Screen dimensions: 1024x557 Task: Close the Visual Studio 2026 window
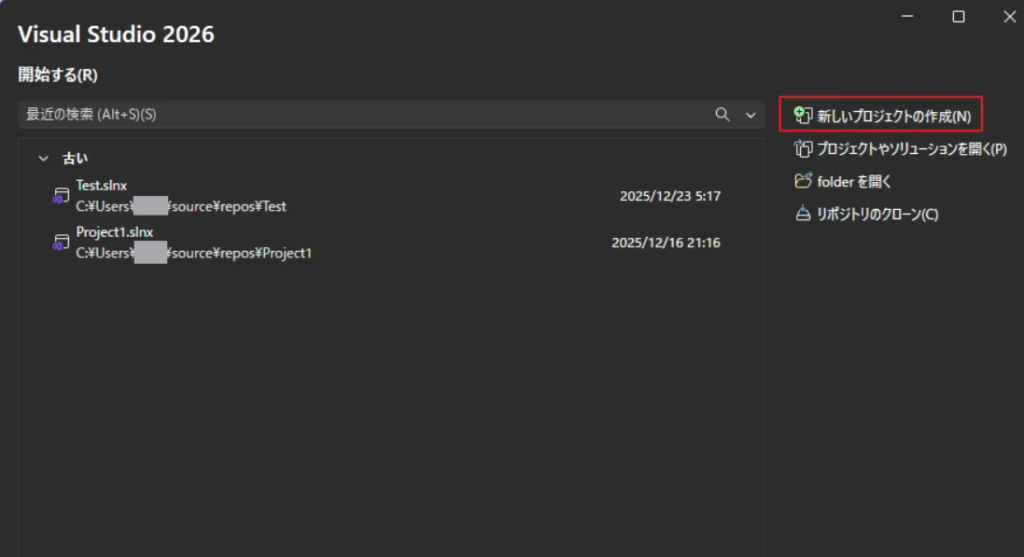click(1009, 16)
